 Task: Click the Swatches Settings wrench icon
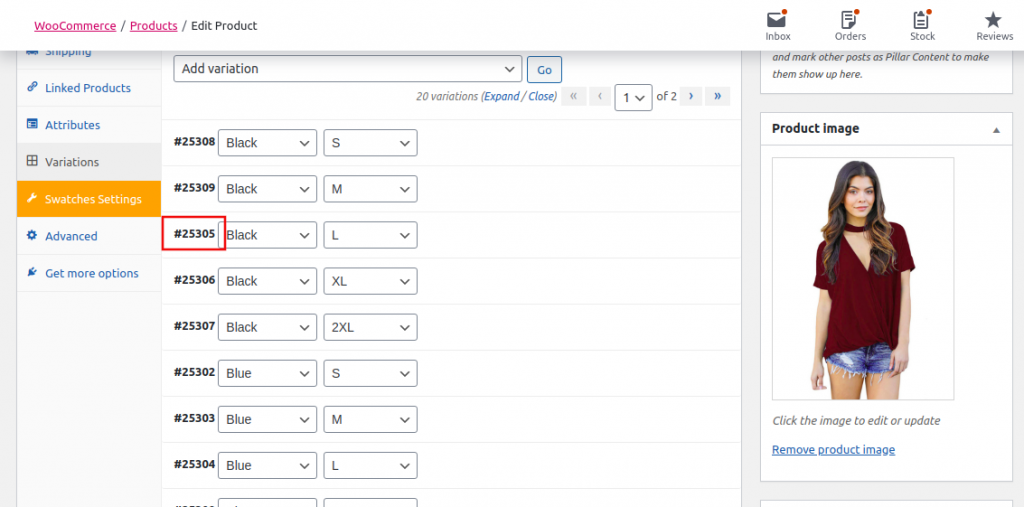tap(31, 199)
